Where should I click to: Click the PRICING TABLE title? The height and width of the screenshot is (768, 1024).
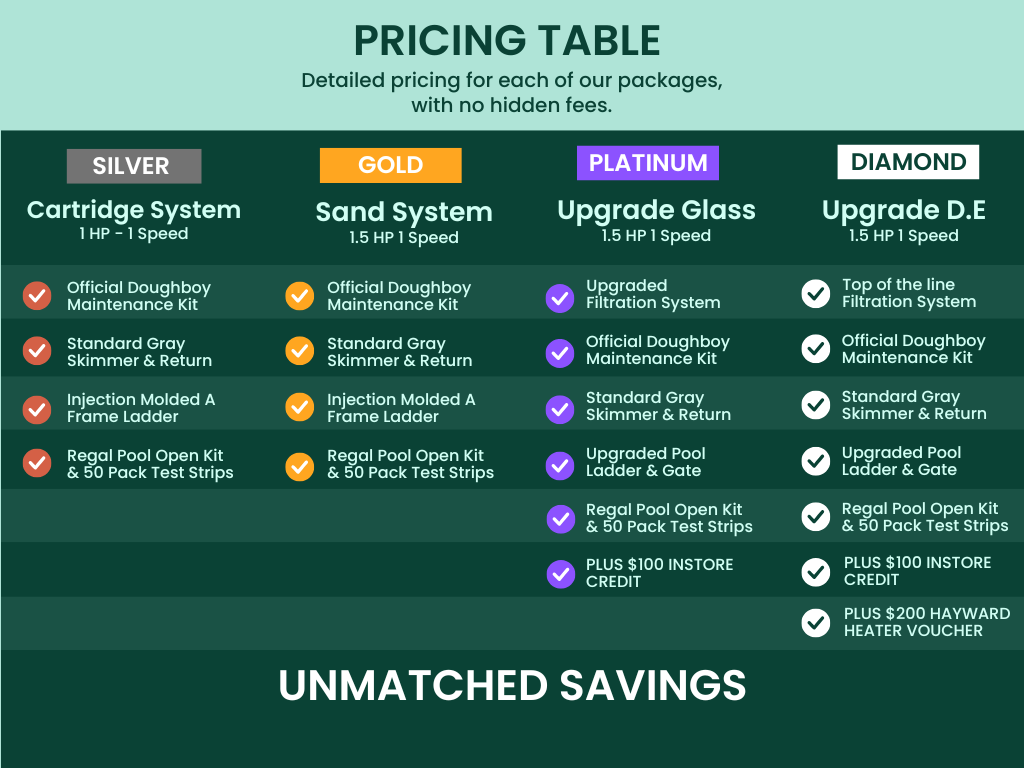[507, 41]
